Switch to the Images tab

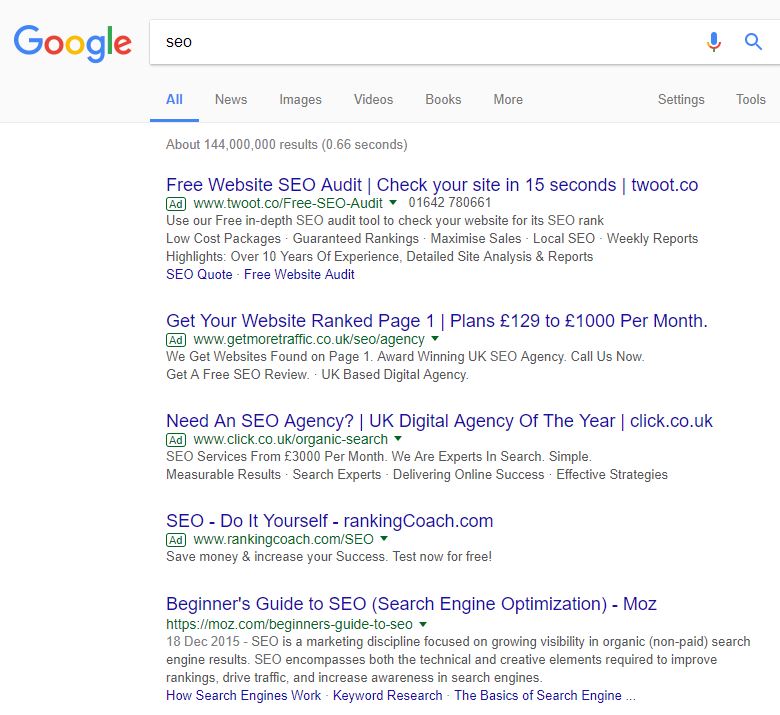(x=300, y=100)
